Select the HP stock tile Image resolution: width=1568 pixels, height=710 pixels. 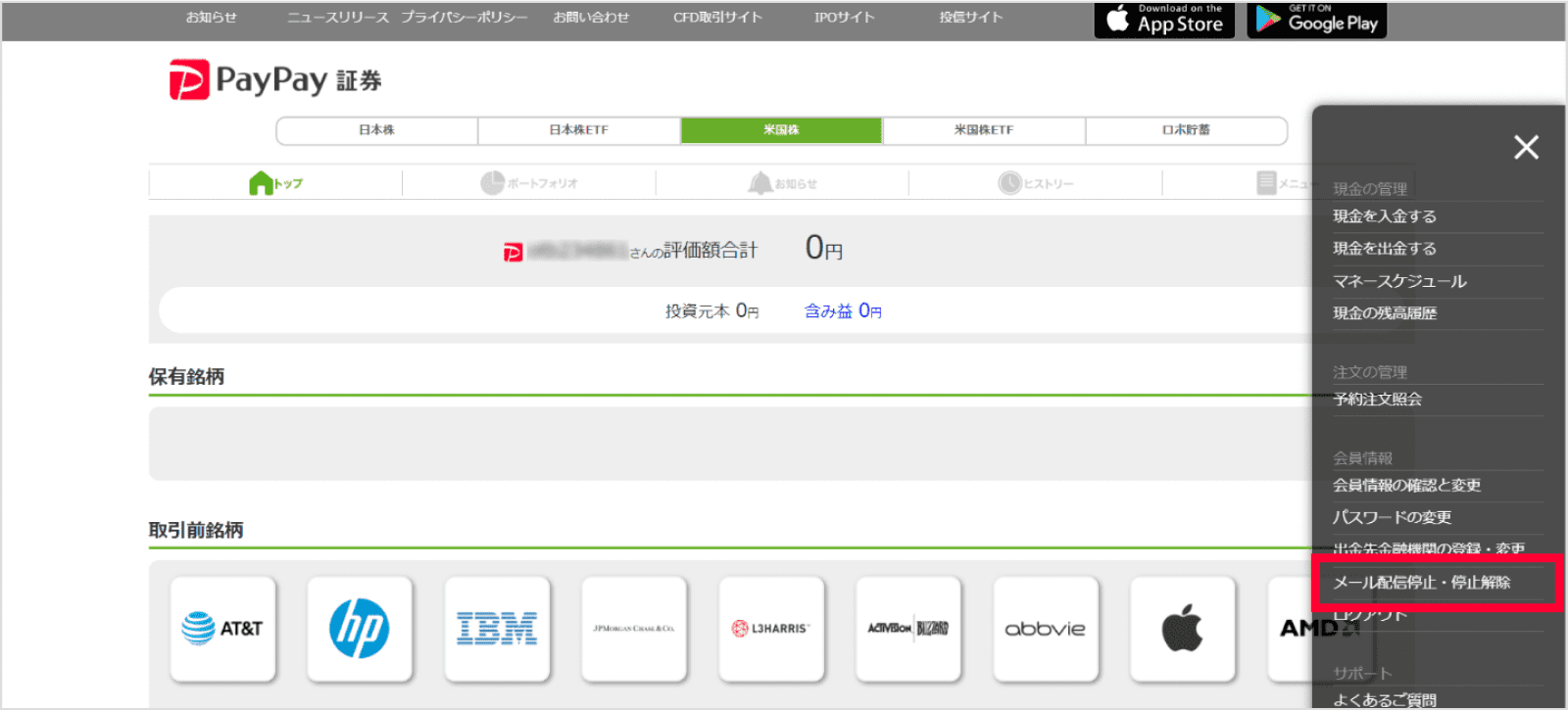tap(360, 629)
